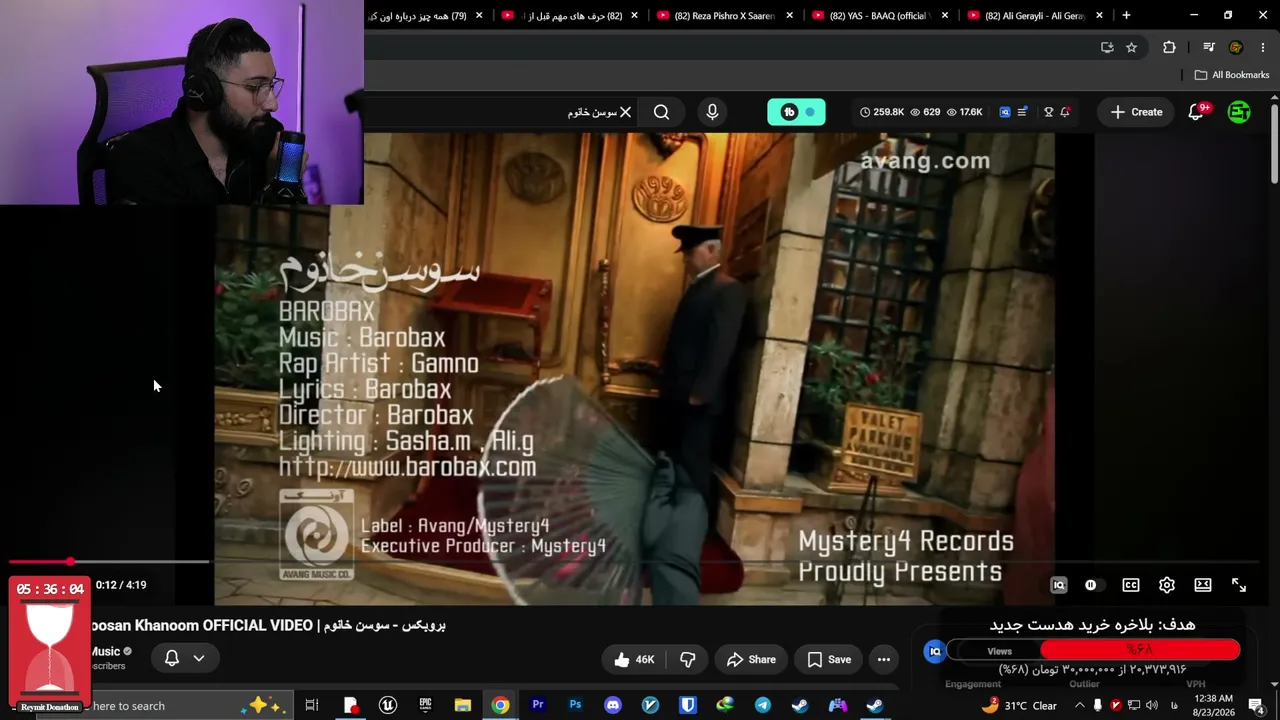Open the Chrome profile avatar
Image resolution: width=1280 pixels, height=720 pixels.
point(1236,47)
